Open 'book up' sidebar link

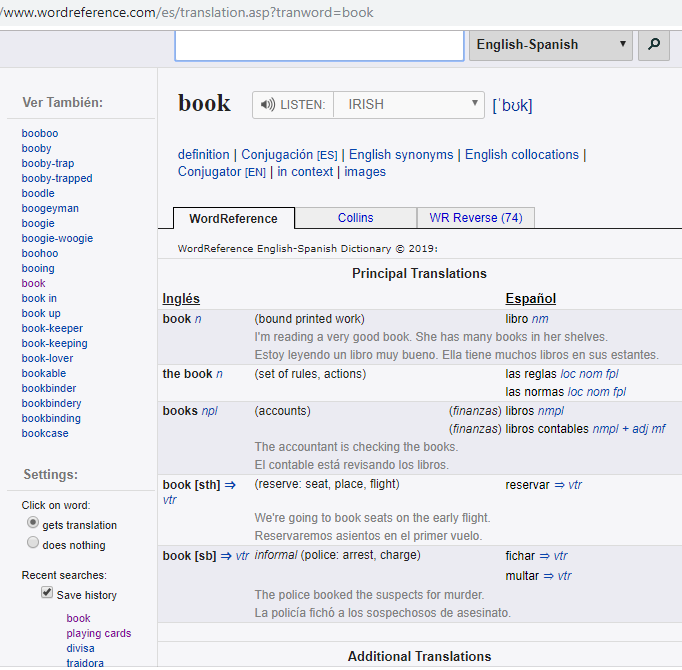tap(41, 313)
